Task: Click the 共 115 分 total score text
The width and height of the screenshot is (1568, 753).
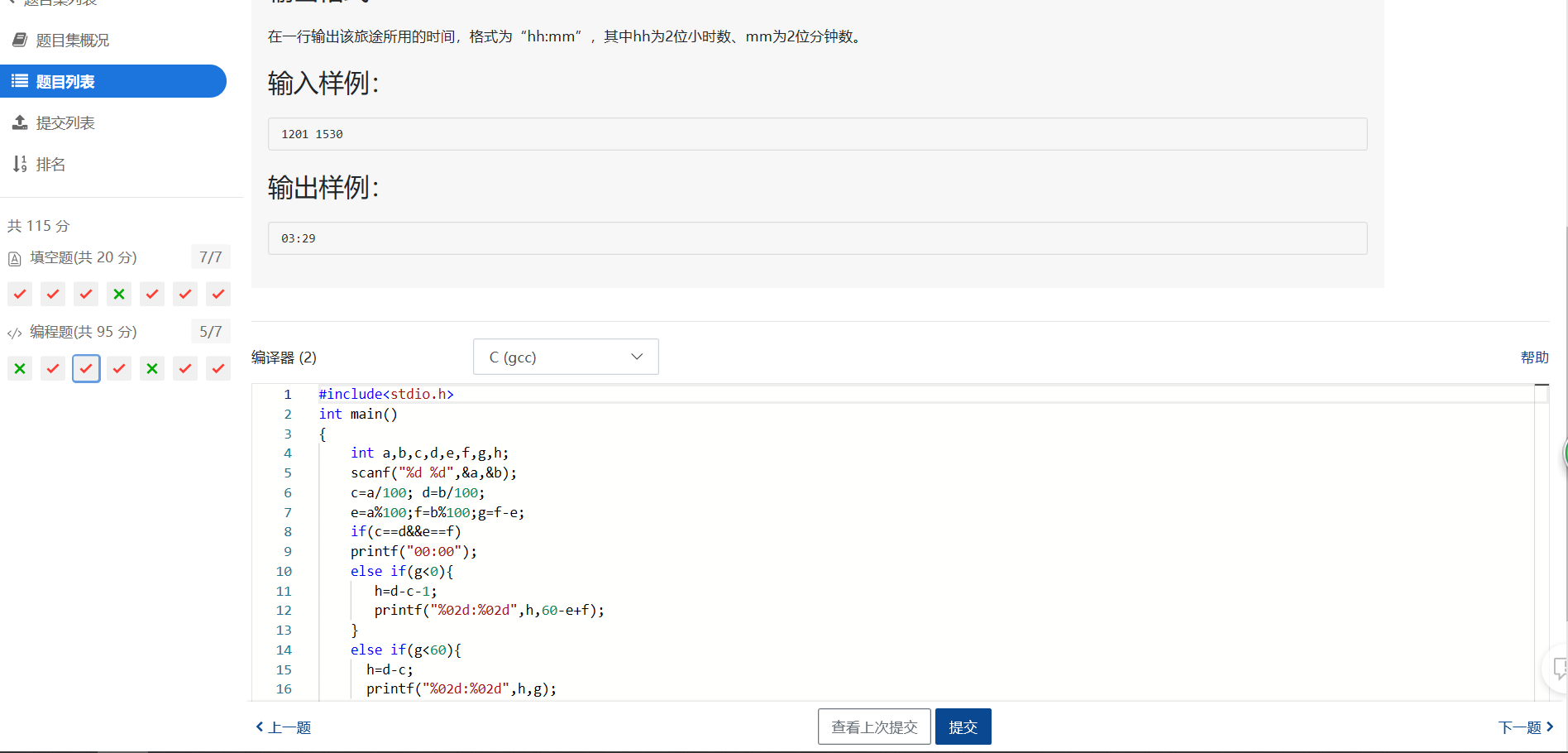Action: tap(39, 226)
